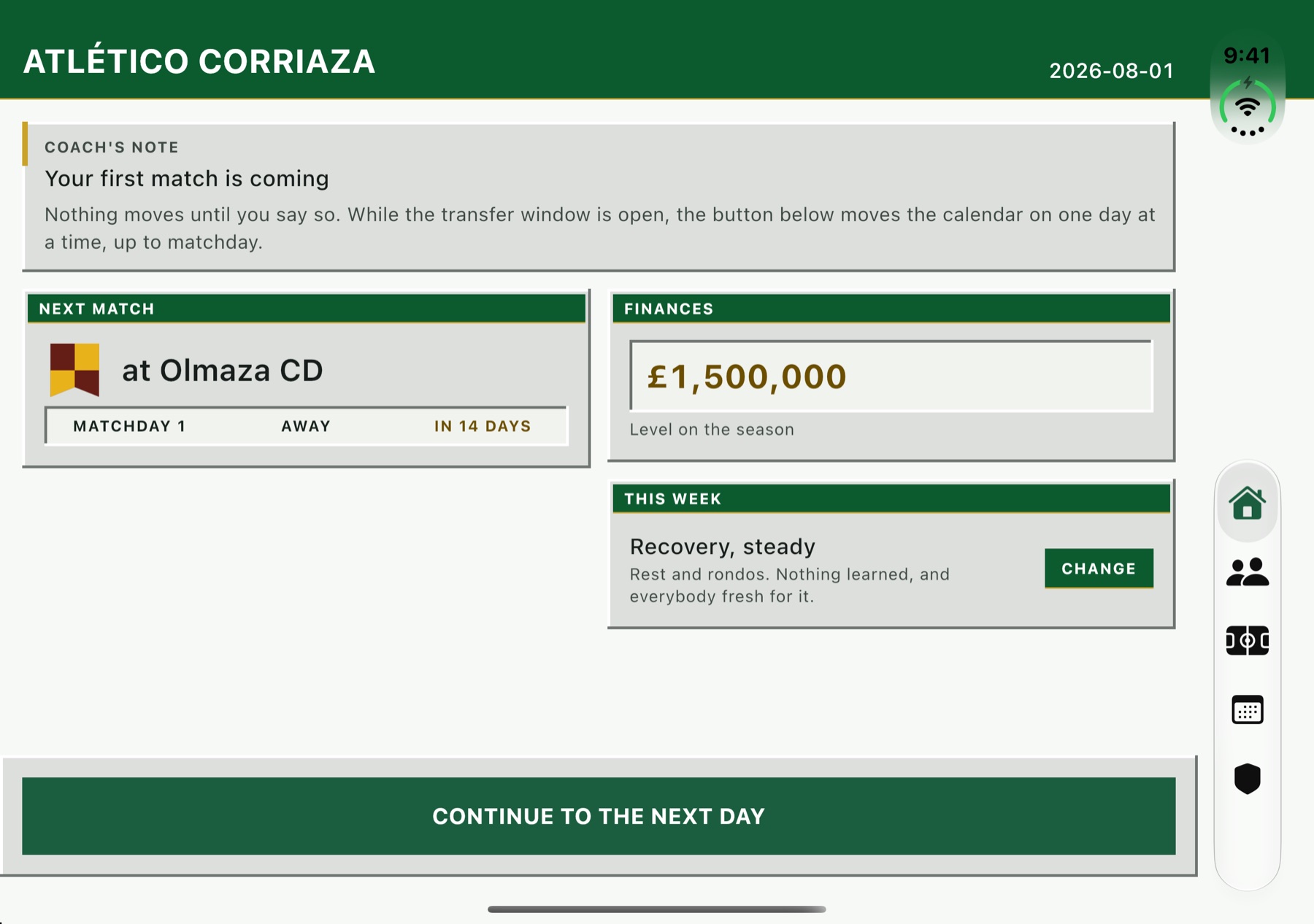Select the Next Match panel header
The image size is (1314, 924).
pyautogui.click(x=307, y=308)
